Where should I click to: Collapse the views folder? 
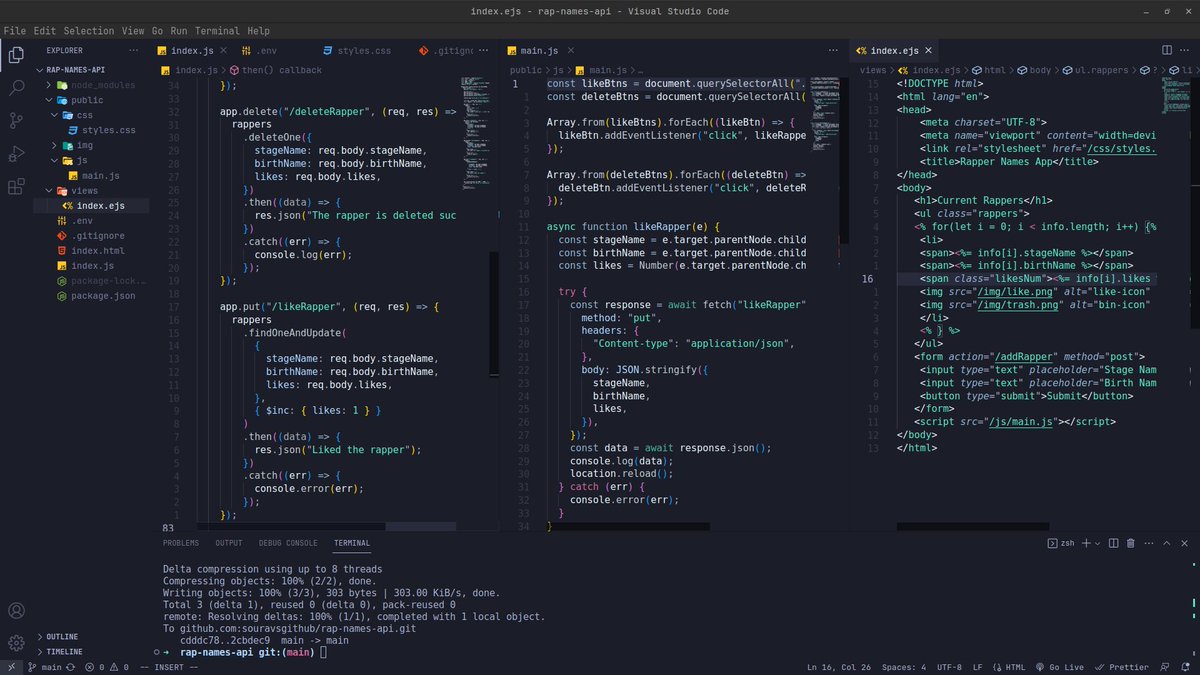[94, 190]
